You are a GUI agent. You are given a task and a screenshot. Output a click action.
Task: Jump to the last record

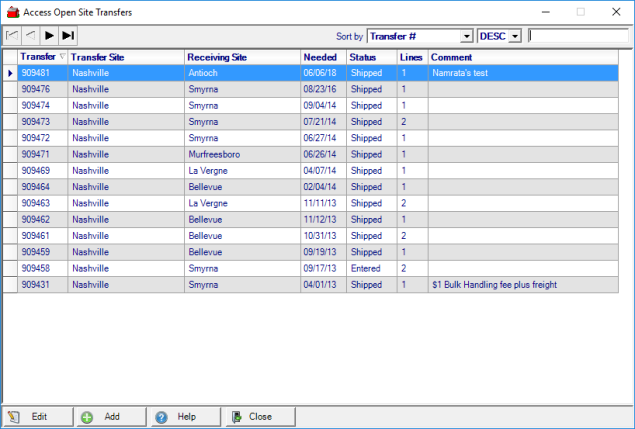click(67, 36)
